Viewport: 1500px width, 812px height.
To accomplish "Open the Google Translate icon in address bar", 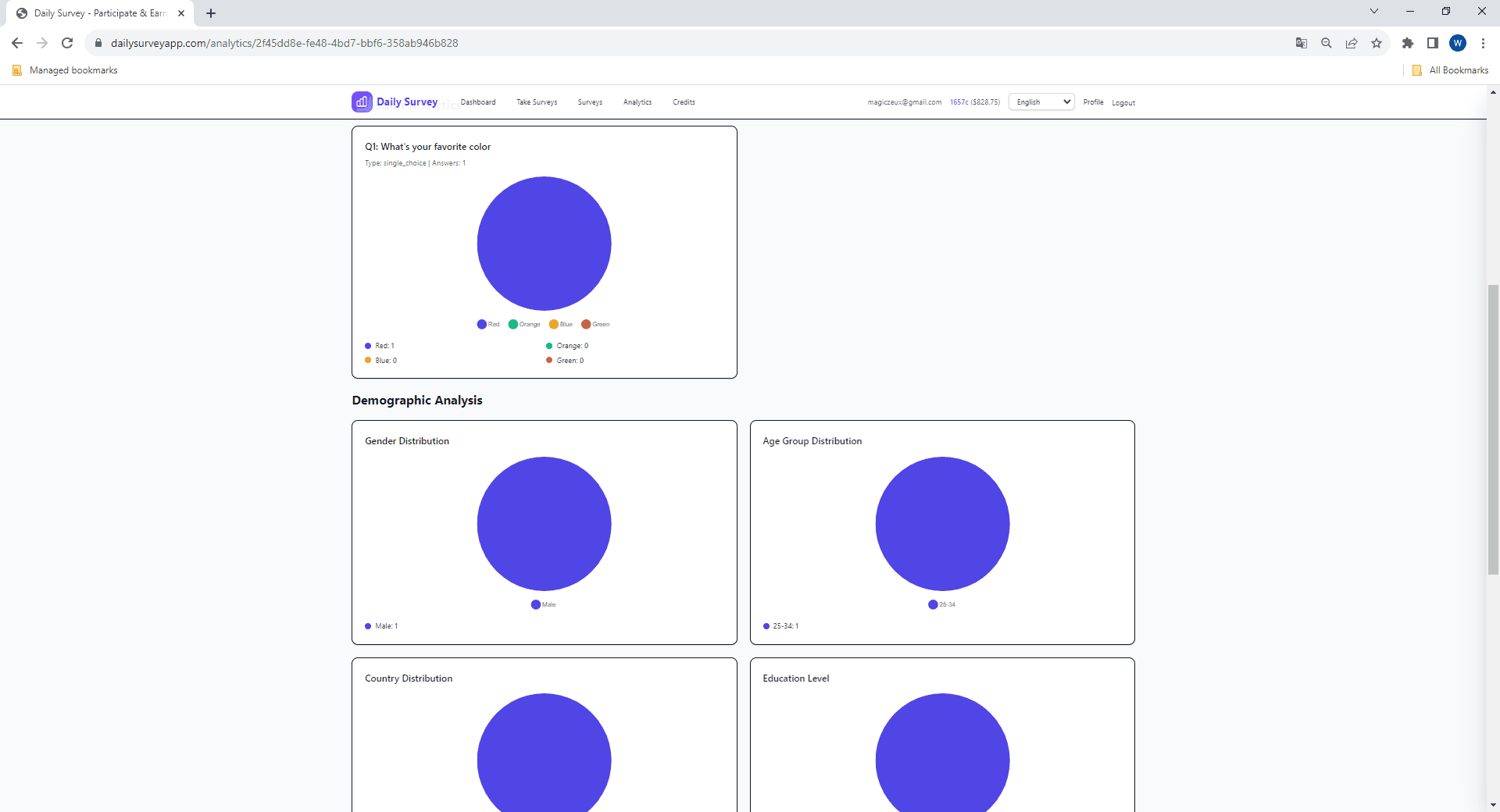I will [x=1302, y=43].
